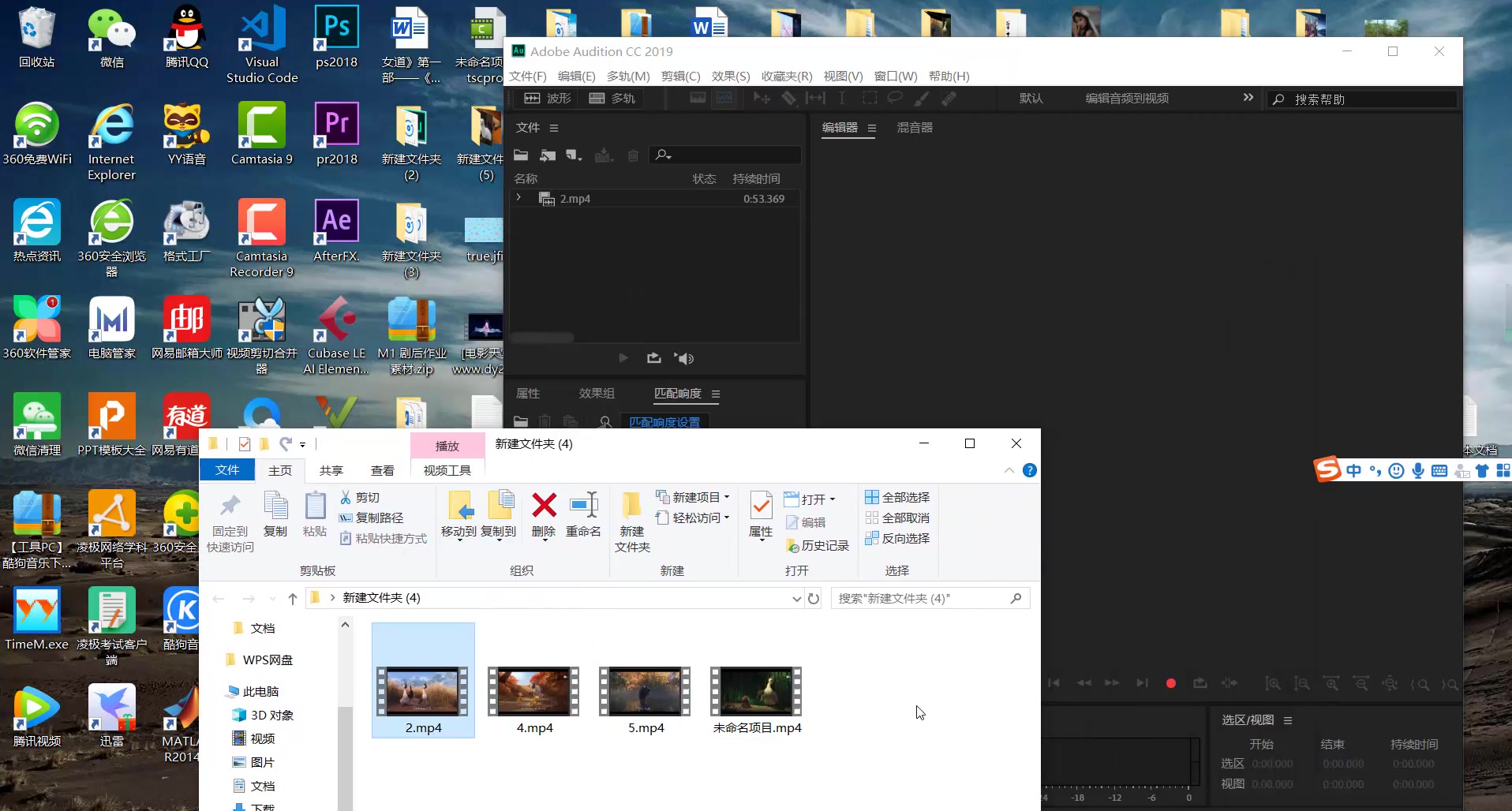Image resolution: width=1512 pixels, height=811 pixels.
Task: Select 编辑音频到视频 workspace
Action: tap(1127, 99)
